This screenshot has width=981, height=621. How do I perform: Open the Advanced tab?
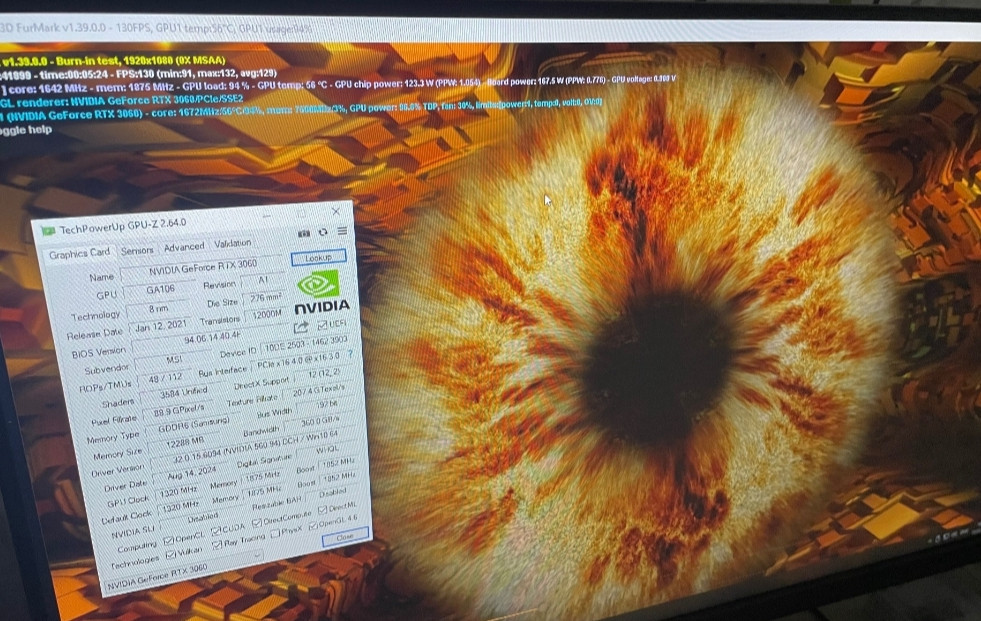[184, 246]
